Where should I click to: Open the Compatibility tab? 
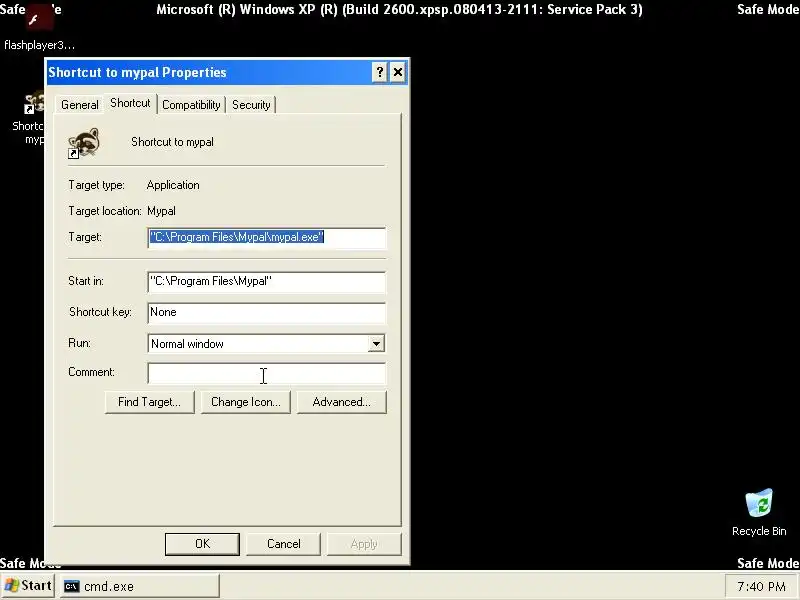pos(191,105)
